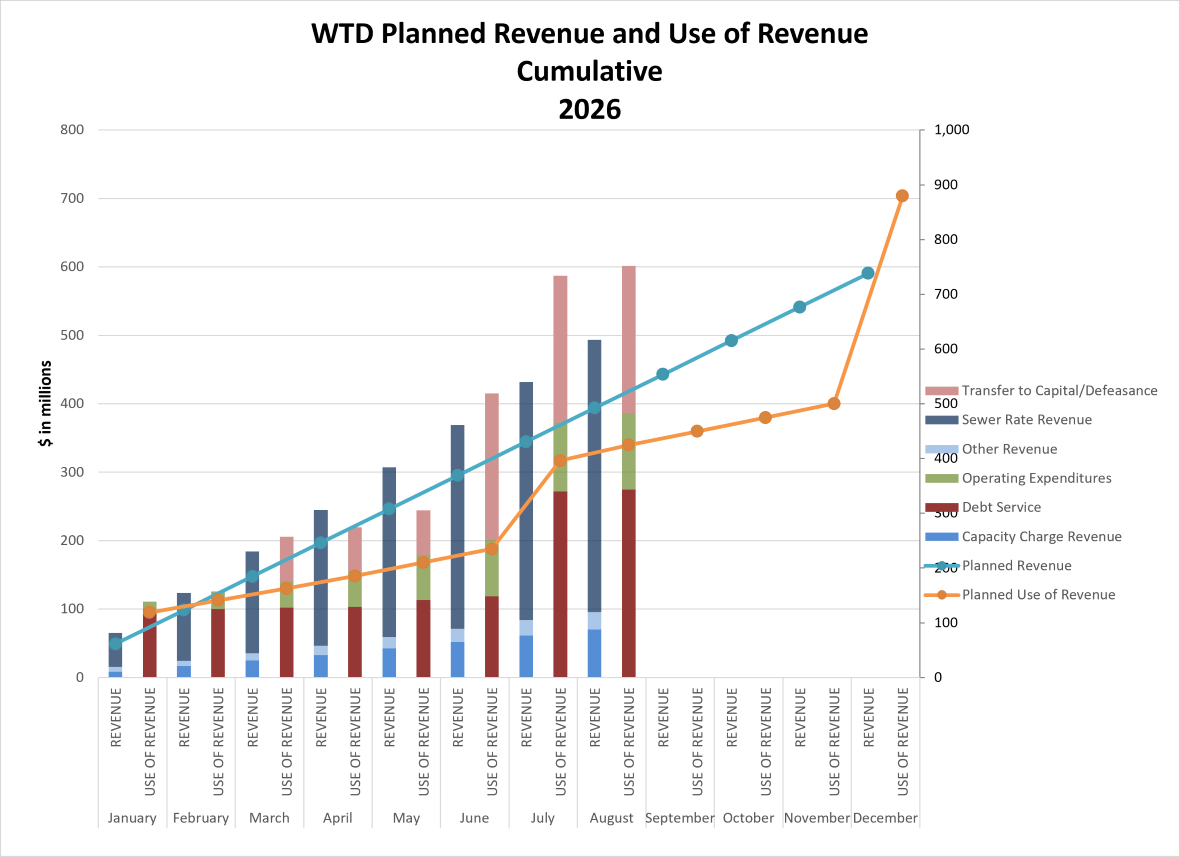The height and width of the screenshot is (857, 1180).
Task: Click the February month label
Action: (200, 818)
